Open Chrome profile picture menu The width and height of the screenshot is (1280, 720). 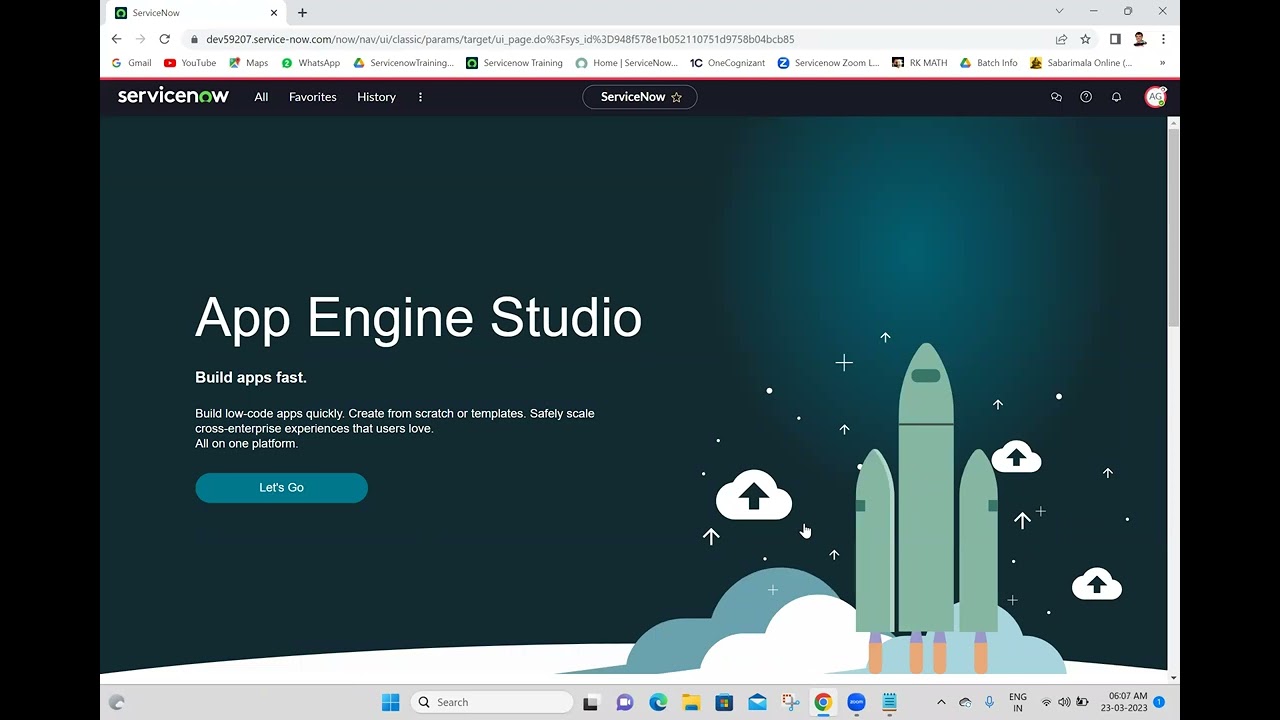click(x=1140, y=39)
